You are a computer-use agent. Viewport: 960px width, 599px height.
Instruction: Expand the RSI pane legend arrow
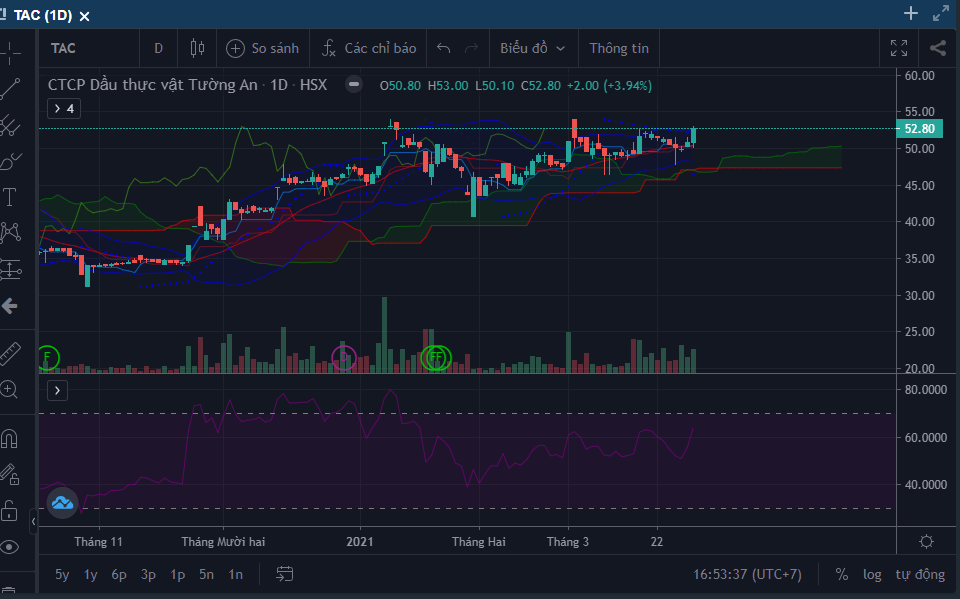[x=57, y=390]
